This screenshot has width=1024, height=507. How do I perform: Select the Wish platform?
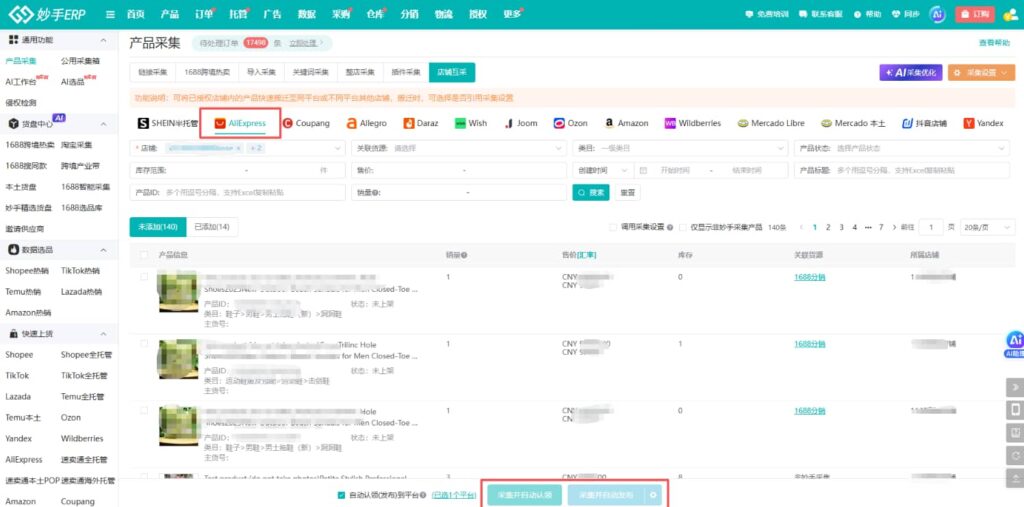tap(470, 123)
